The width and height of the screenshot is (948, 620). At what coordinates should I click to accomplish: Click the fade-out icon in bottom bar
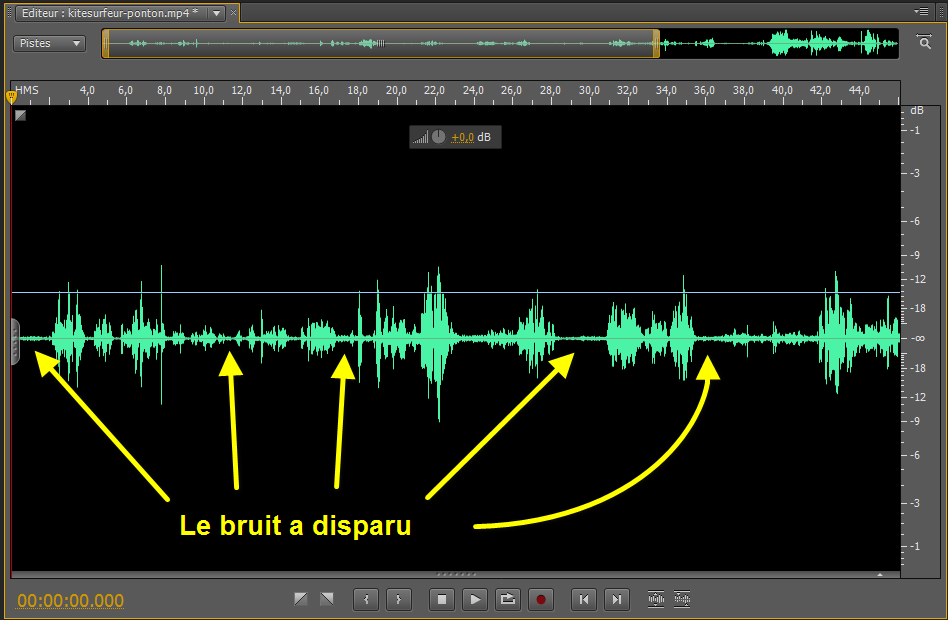[x=327, y=599]
